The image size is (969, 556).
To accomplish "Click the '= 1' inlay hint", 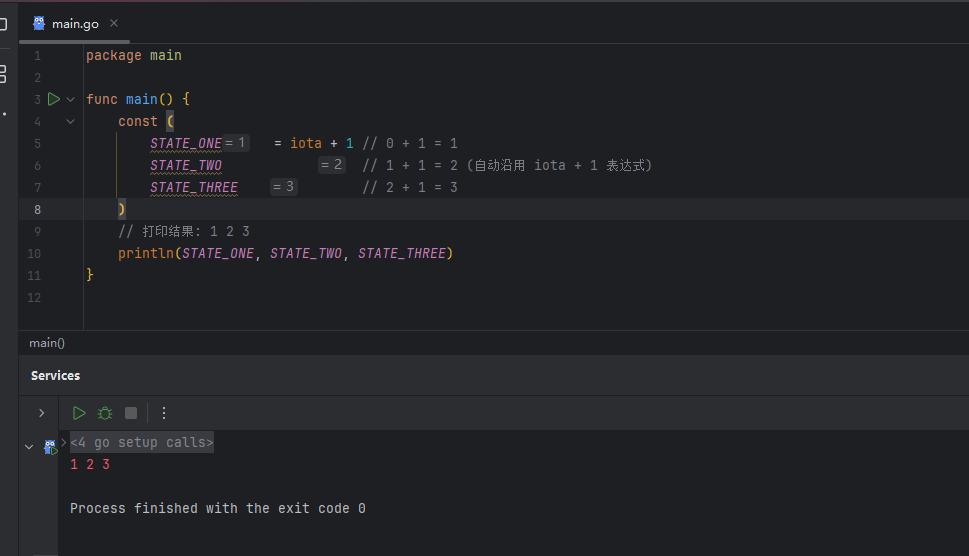I will click(235, 143).
